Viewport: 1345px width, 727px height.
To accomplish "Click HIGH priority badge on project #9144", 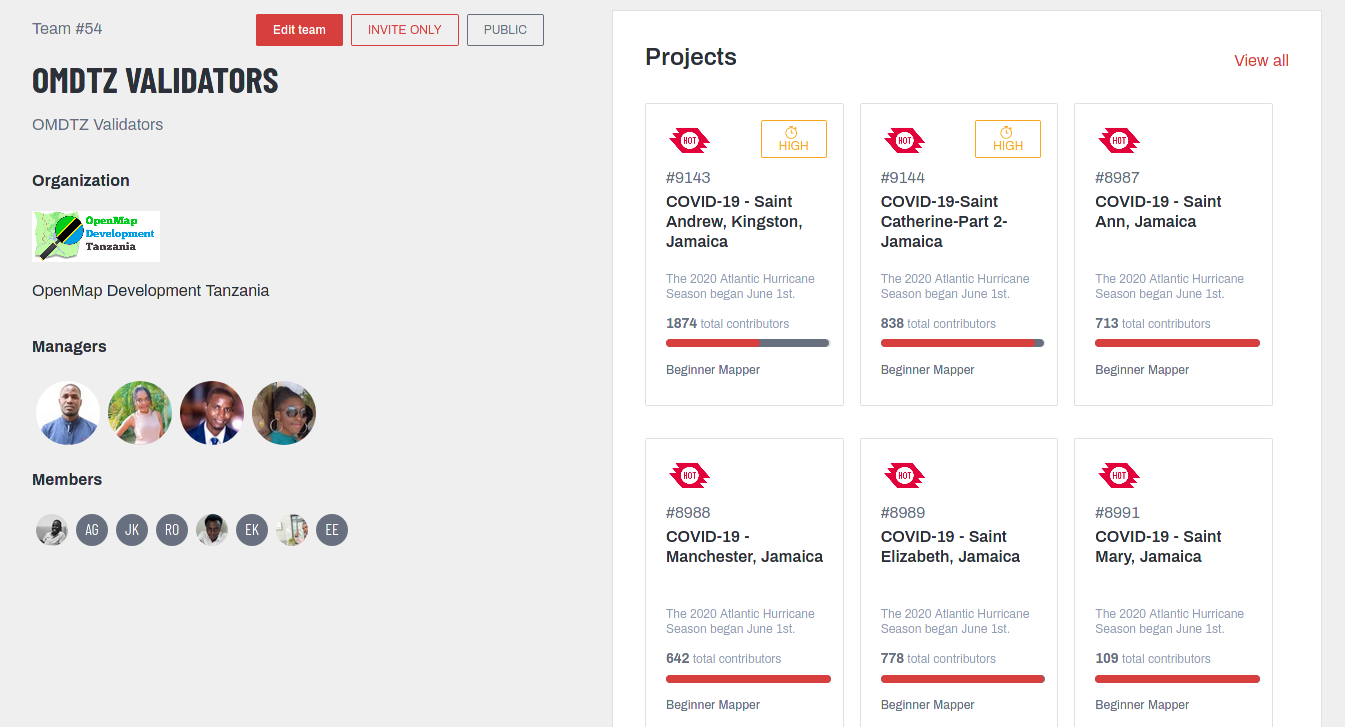I will point(1008,139).
